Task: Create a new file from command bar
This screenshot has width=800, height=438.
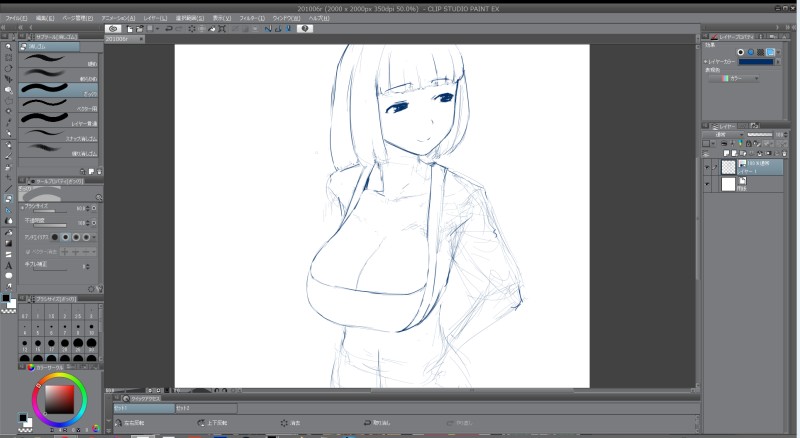Action: (130, 29)
